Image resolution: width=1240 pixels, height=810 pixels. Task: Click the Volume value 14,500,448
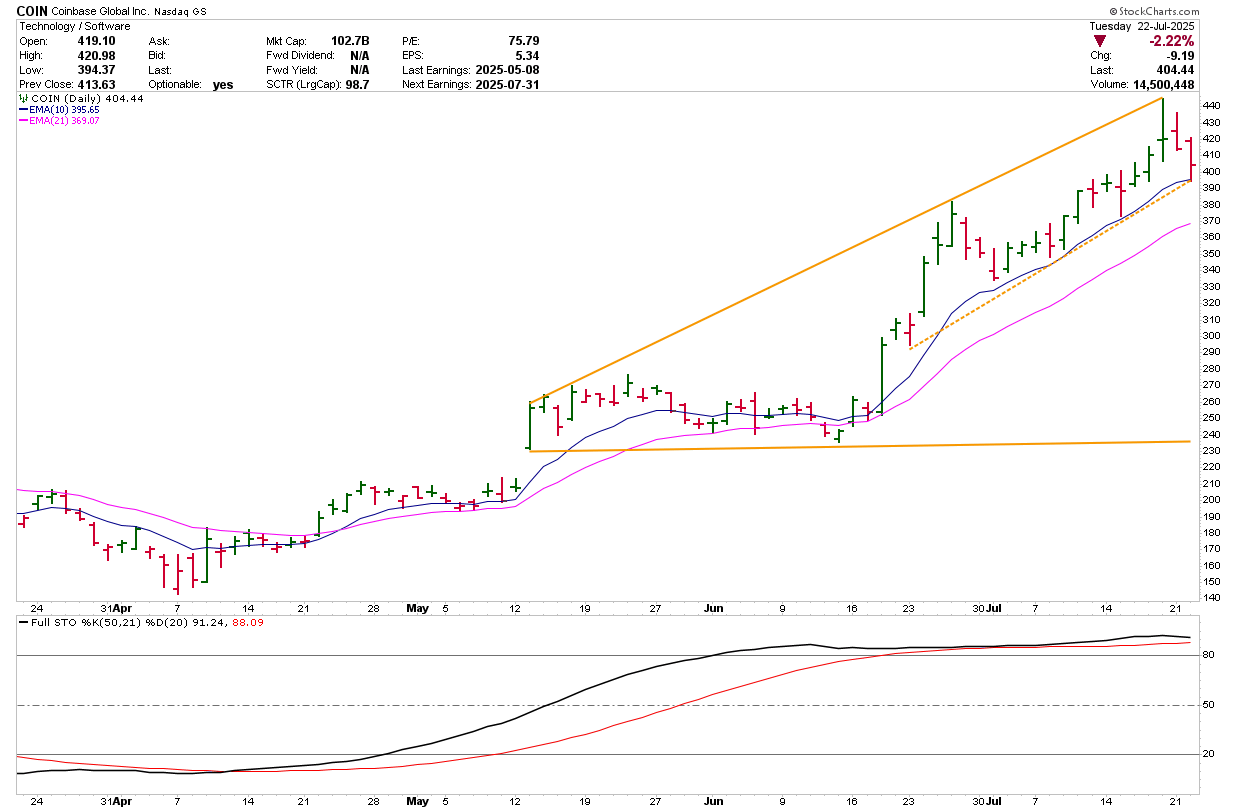coord(1159,85)
